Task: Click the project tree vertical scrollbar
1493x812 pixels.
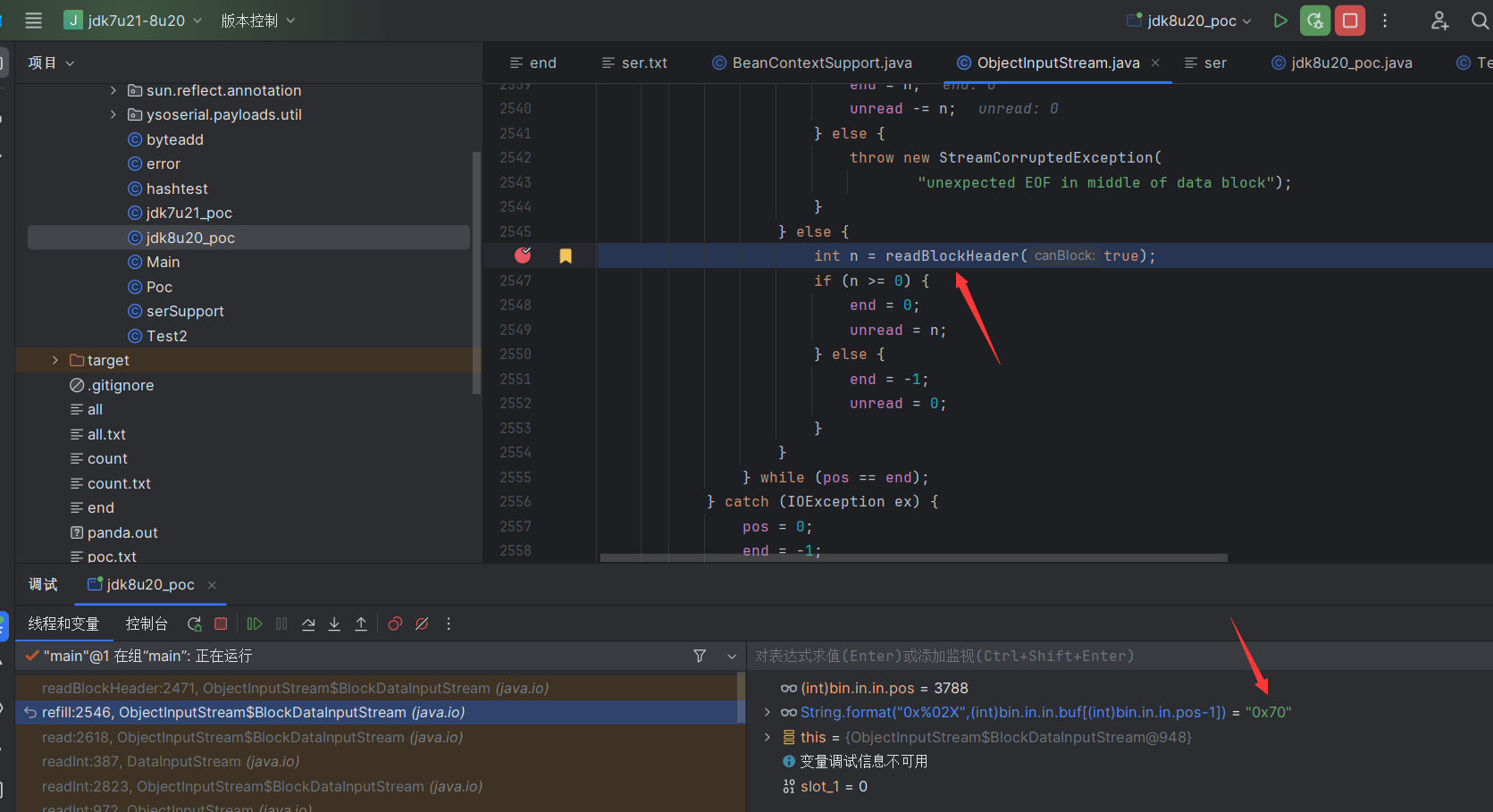Action: (476, 272)
